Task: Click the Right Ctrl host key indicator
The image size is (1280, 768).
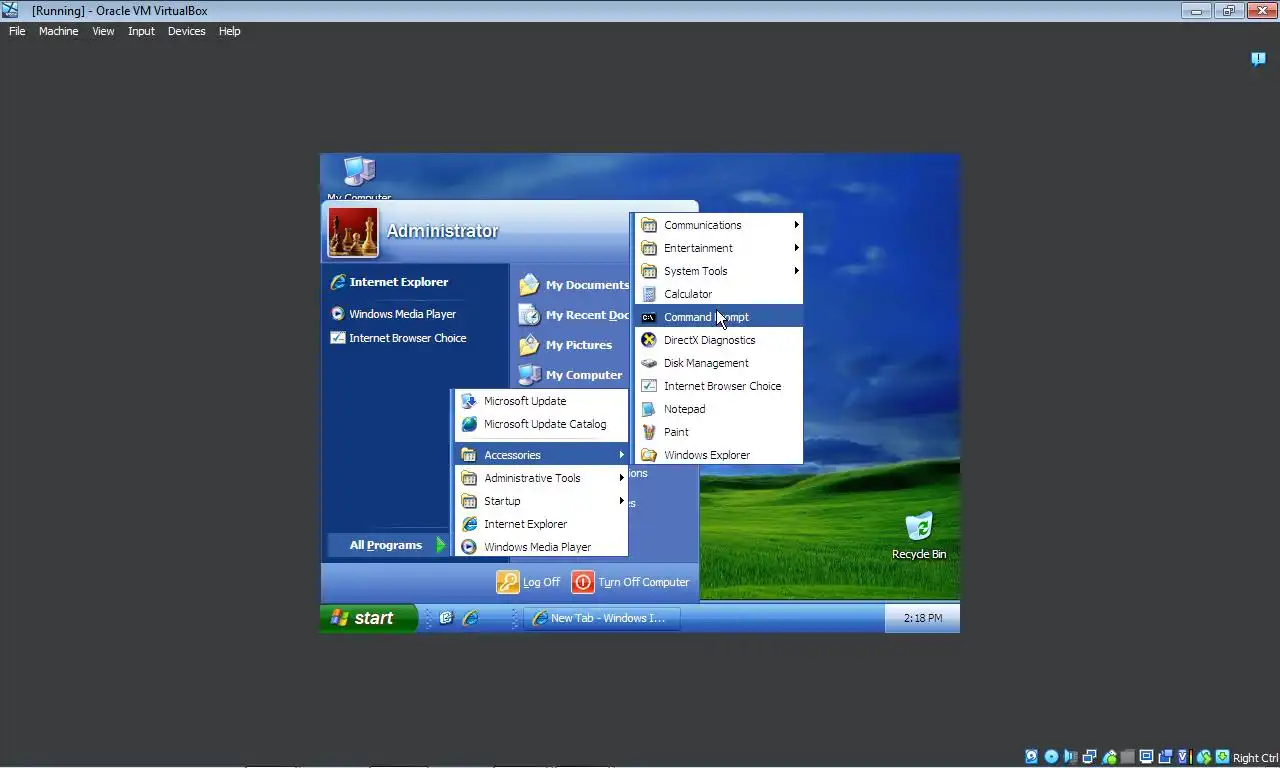Action: [x=1255, y=758]
